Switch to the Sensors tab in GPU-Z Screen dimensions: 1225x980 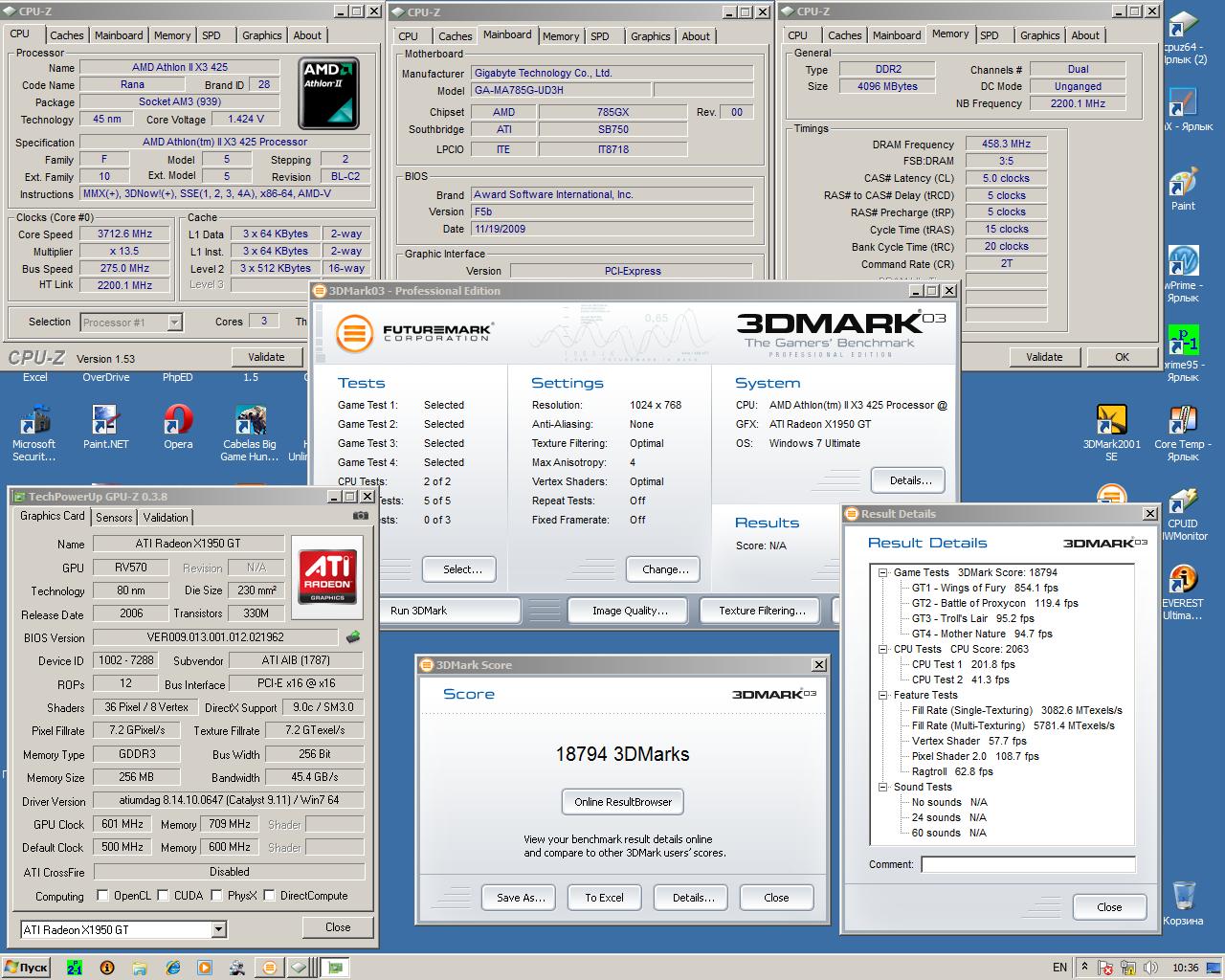[114, 518]
